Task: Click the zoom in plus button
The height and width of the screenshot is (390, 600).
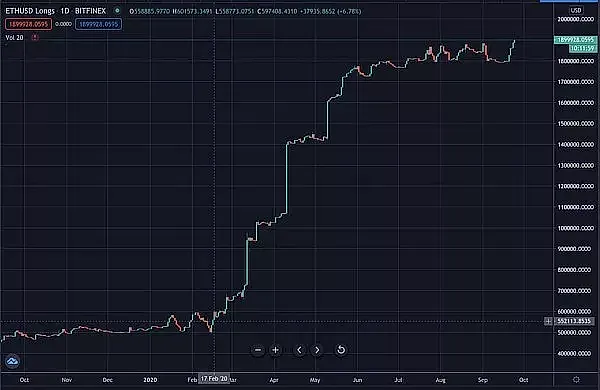Action: [275, 350]
